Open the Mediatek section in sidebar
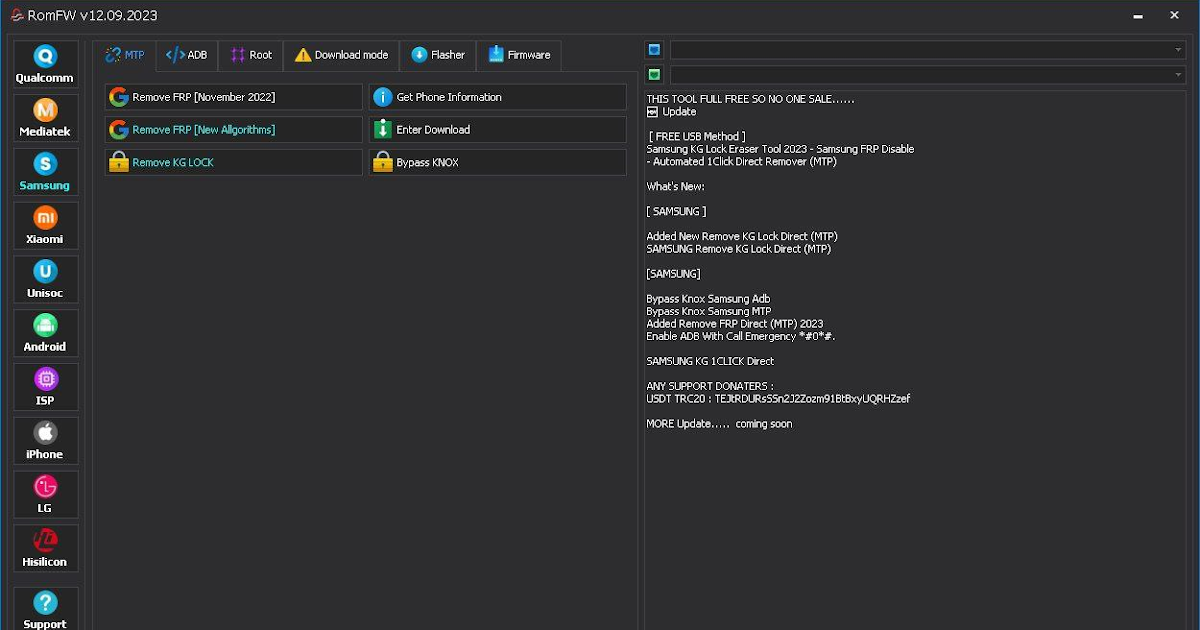This screenshot has height=630, width=1200. pos(45,119)
